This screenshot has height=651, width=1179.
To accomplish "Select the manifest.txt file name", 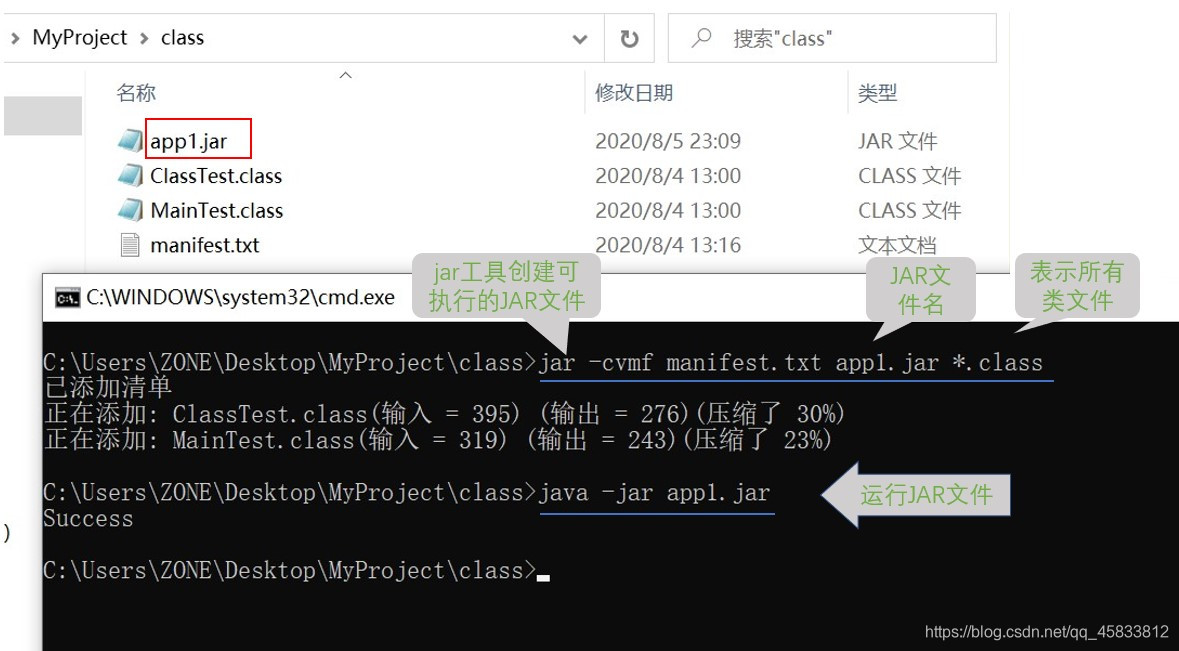I will coord(205,245).
